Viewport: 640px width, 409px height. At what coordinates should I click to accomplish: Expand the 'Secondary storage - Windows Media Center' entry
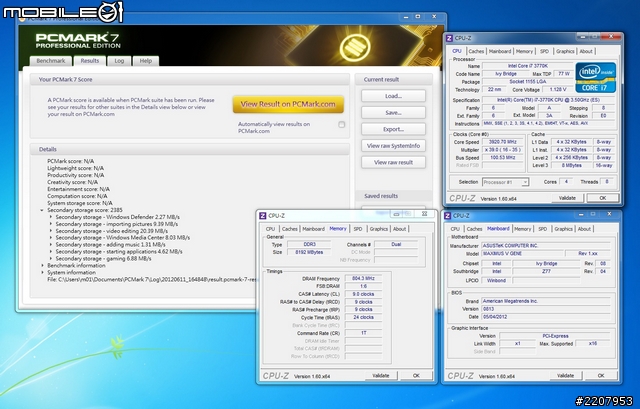51,238
